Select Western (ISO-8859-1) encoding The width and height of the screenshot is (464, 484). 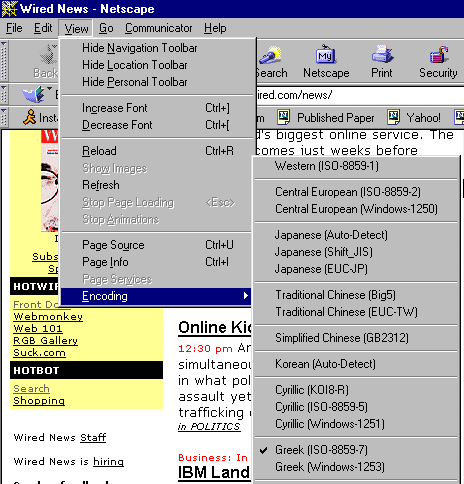click(356, 166)
